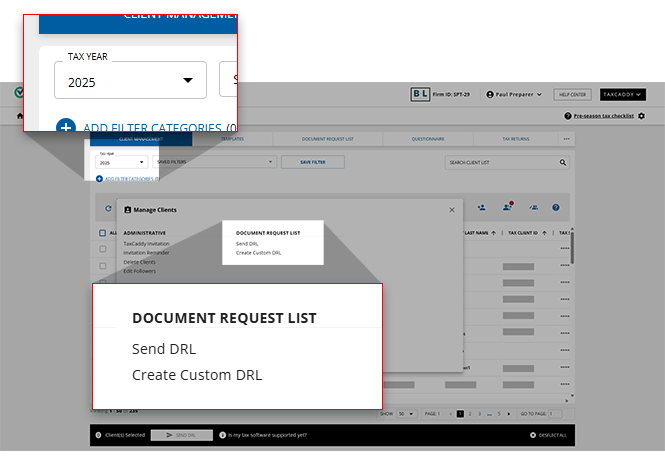Sort by Tax Client ID using its arrow
This screenshot has width=665, height=475.
pyautogui.click(x=544, y=233)
